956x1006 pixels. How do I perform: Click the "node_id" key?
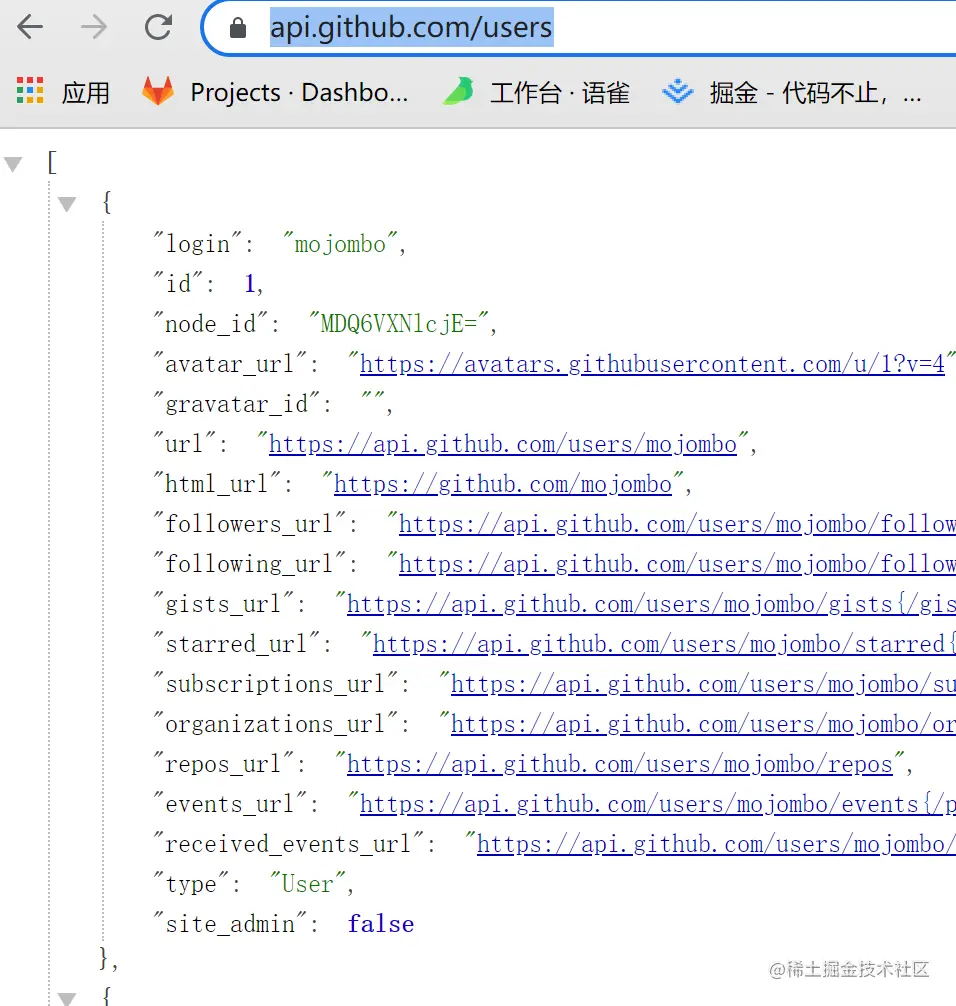(210, 324)
